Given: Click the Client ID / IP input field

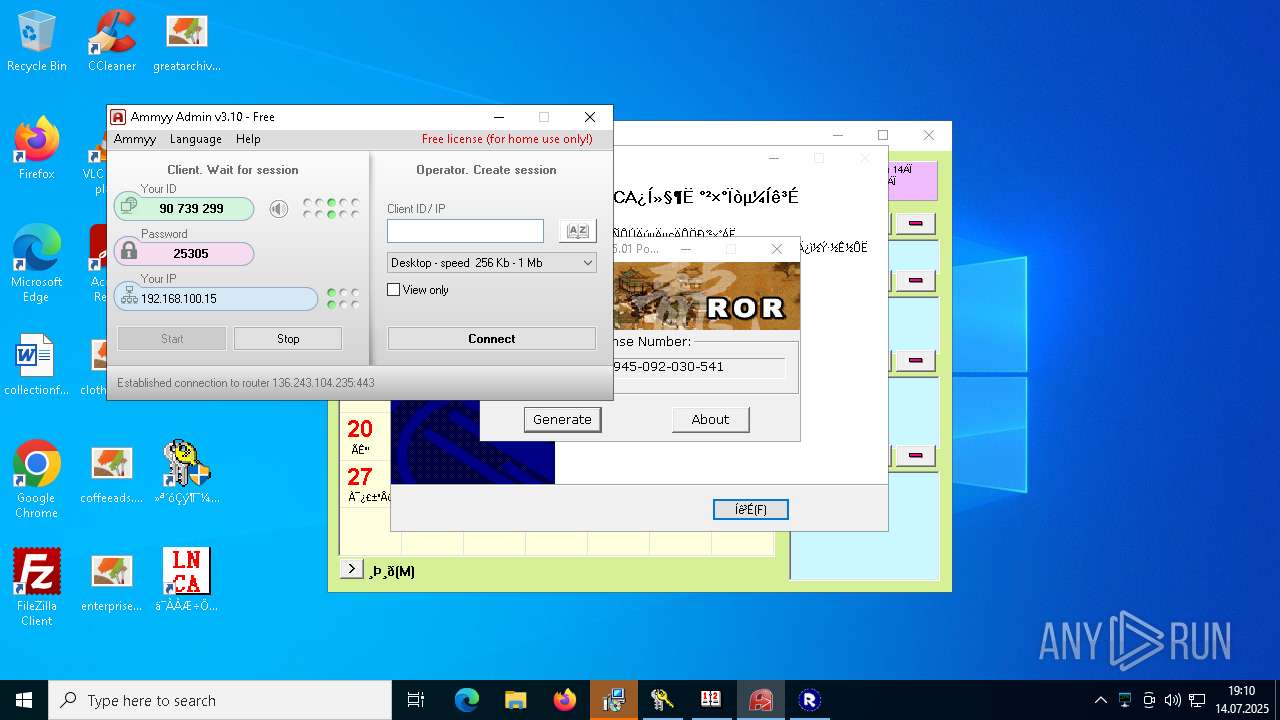Looking at the screenshot, I should (x=466, y=231).
